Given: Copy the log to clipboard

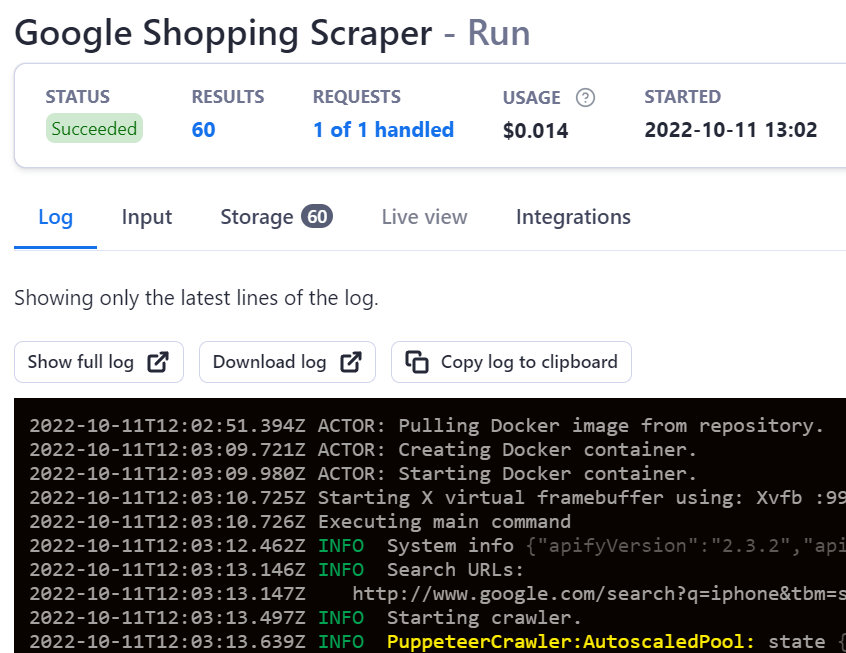Looking at the screenshot, I should point(511,361).
